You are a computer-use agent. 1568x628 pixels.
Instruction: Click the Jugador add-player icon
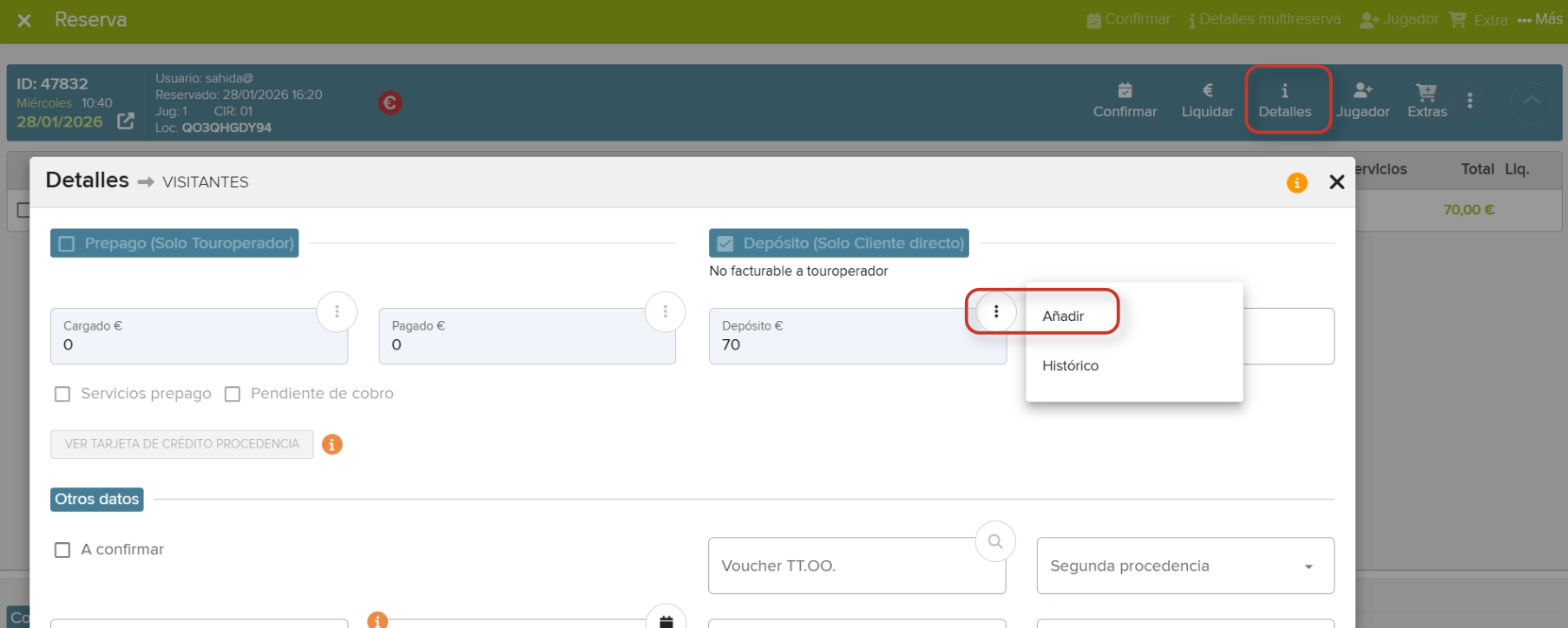point(1362,91)
